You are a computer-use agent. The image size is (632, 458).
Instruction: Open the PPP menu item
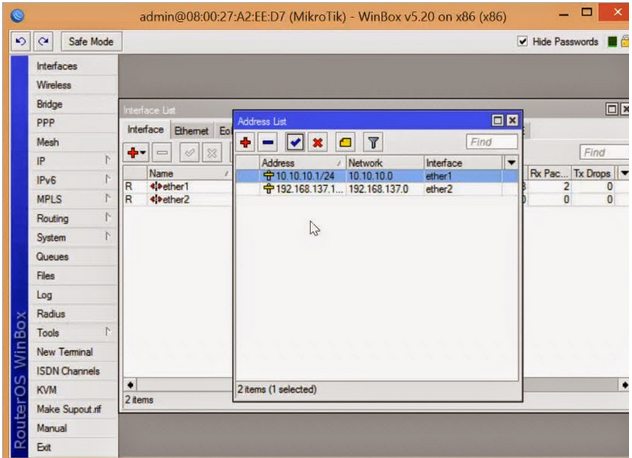73,123
